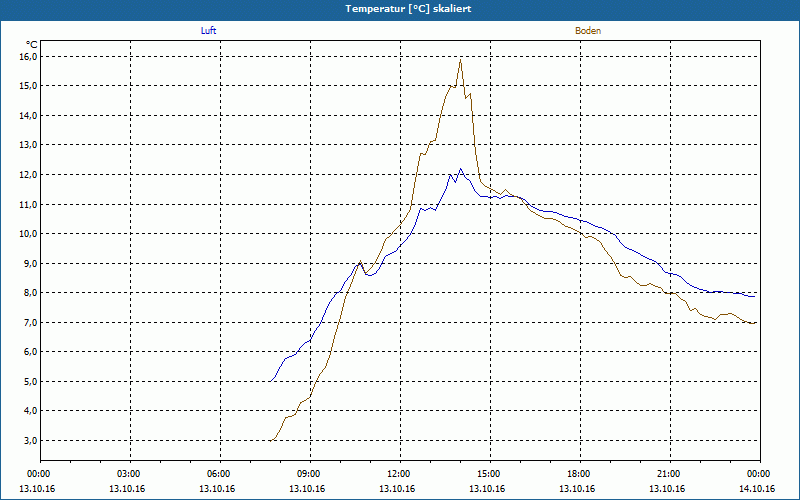Click the 21:00 time axis label

pos(670,474)
